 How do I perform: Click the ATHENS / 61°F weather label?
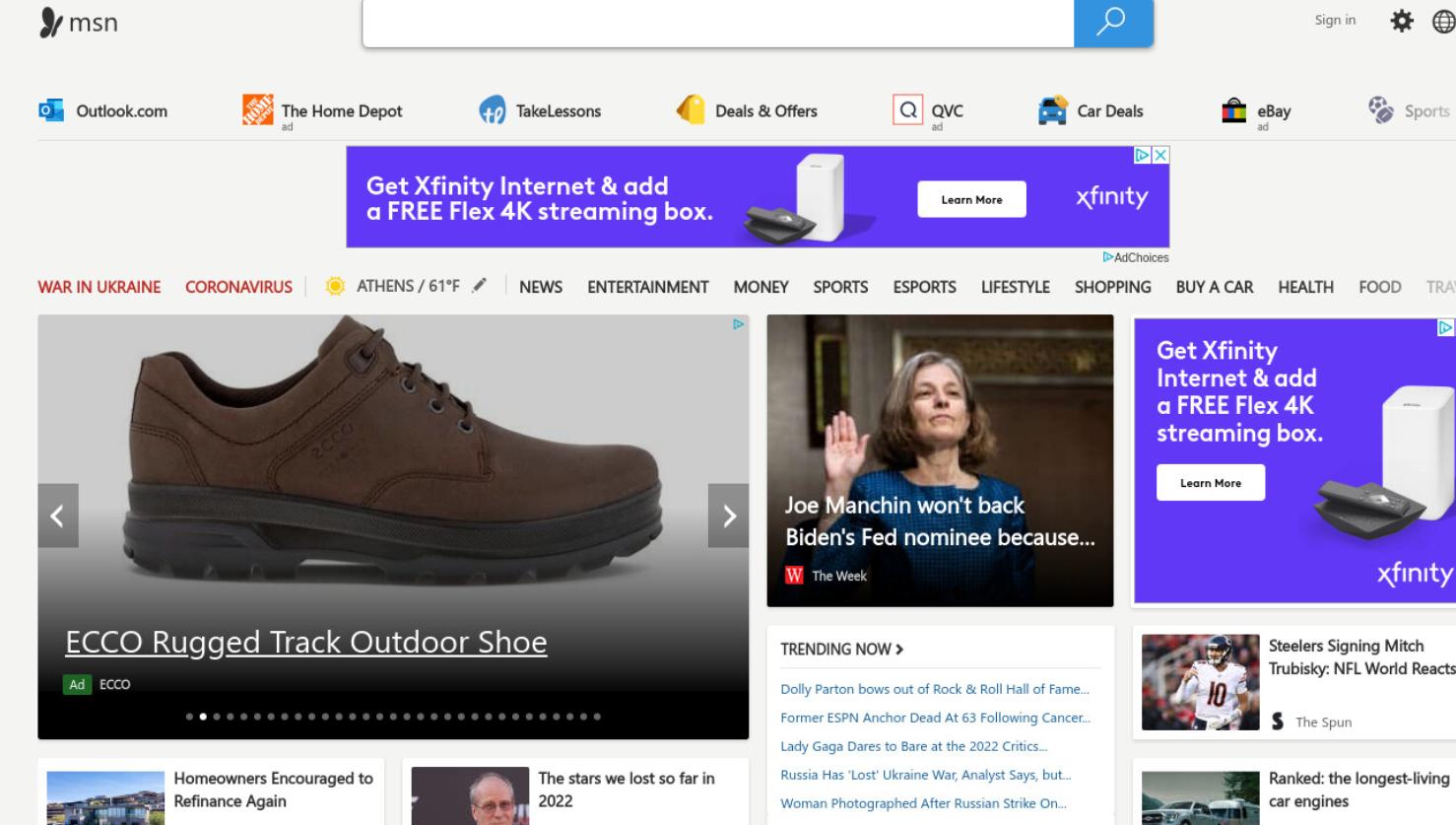click(x=408, y=286)
